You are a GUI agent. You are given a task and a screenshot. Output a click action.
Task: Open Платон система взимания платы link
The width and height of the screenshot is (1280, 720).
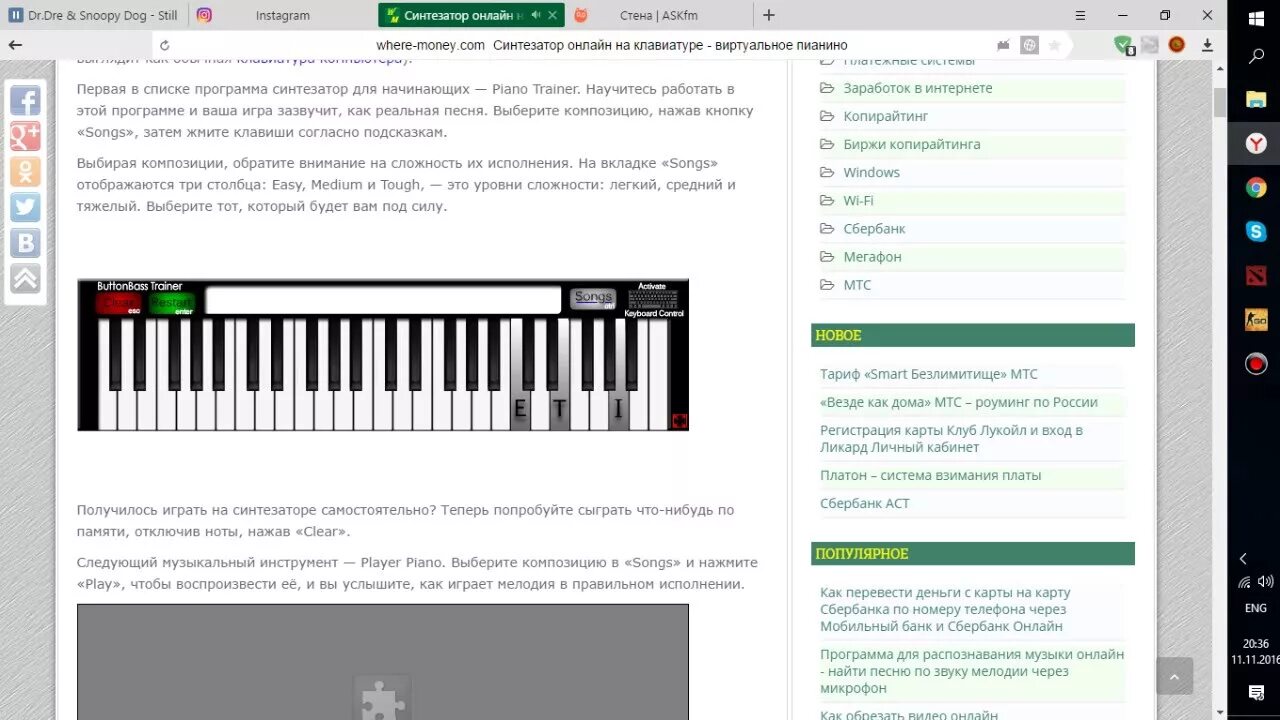click(930, 475)
